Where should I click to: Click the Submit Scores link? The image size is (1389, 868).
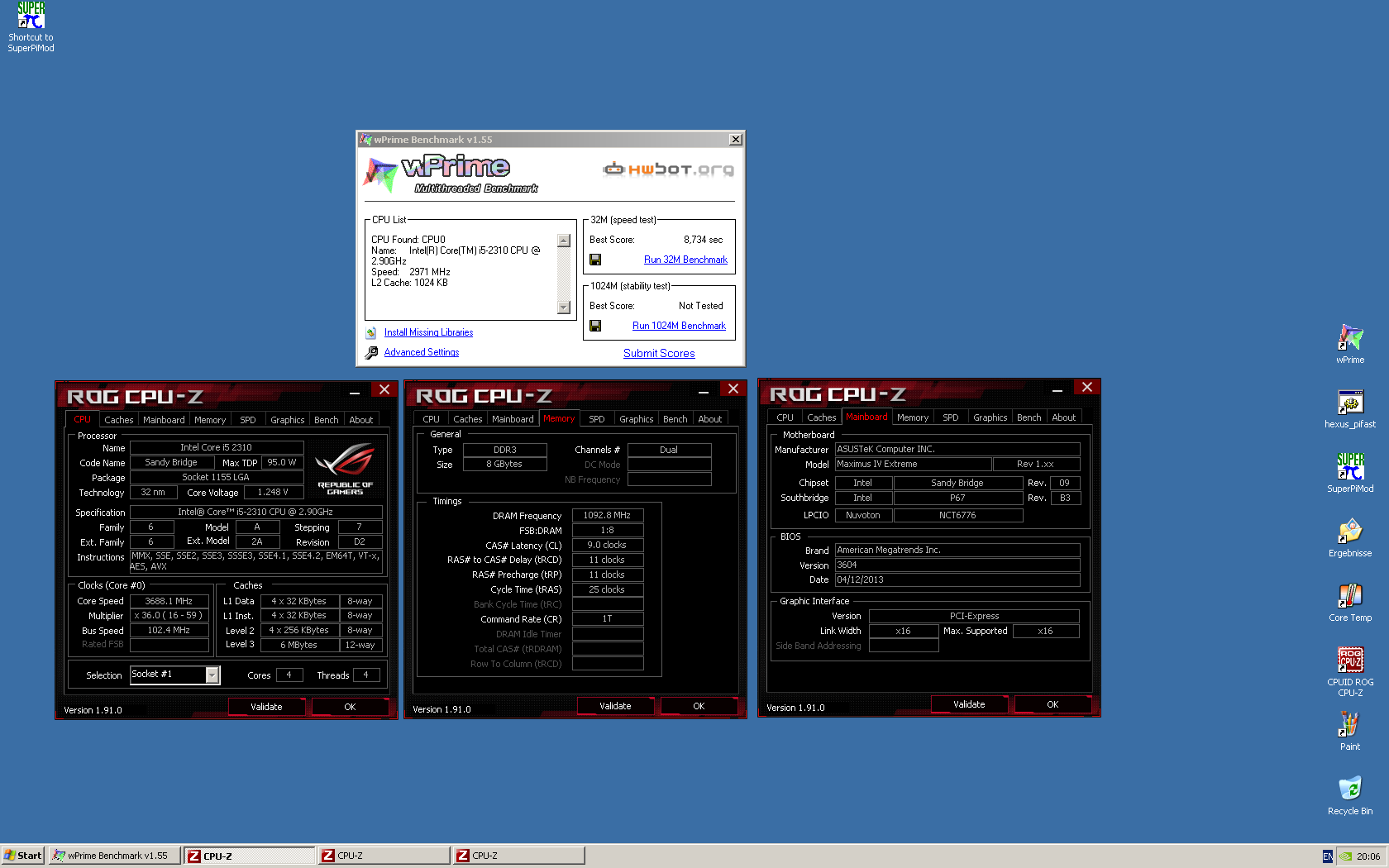(x=659, y=353)
